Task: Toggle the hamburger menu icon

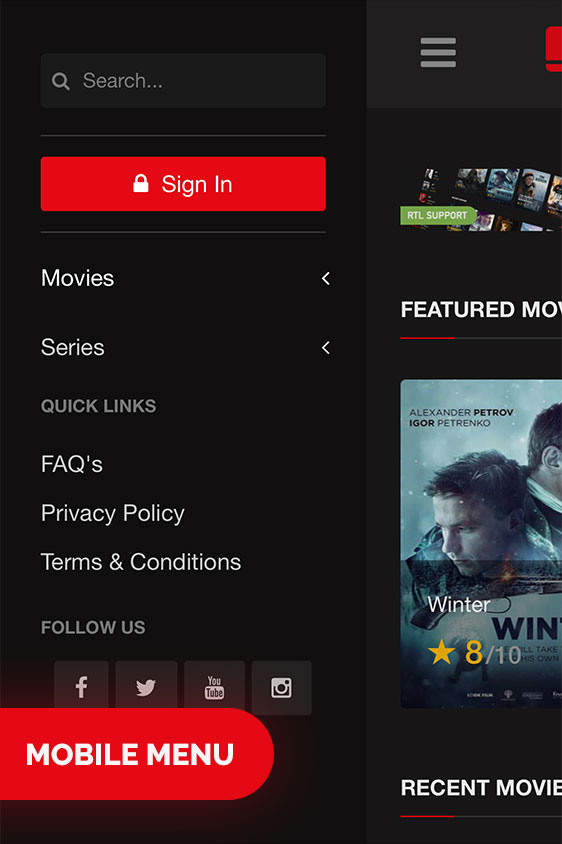Action: pyautogui.click(x=438, y=52)
